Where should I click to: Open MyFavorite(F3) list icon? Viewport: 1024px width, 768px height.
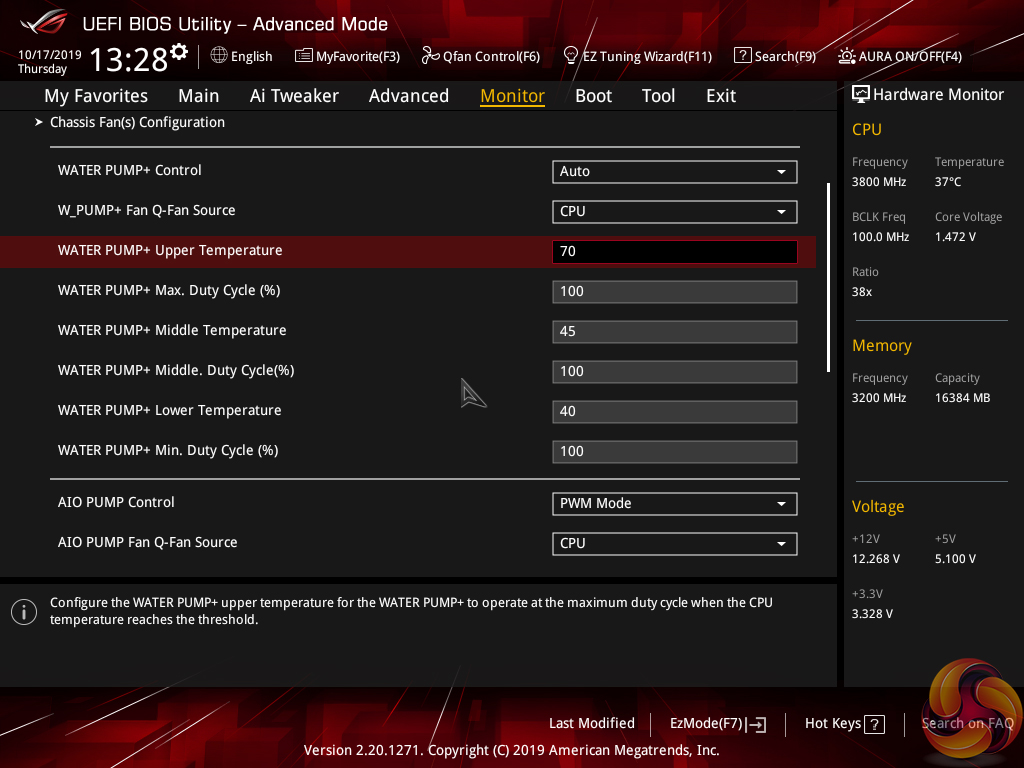[x=304, y=56]
